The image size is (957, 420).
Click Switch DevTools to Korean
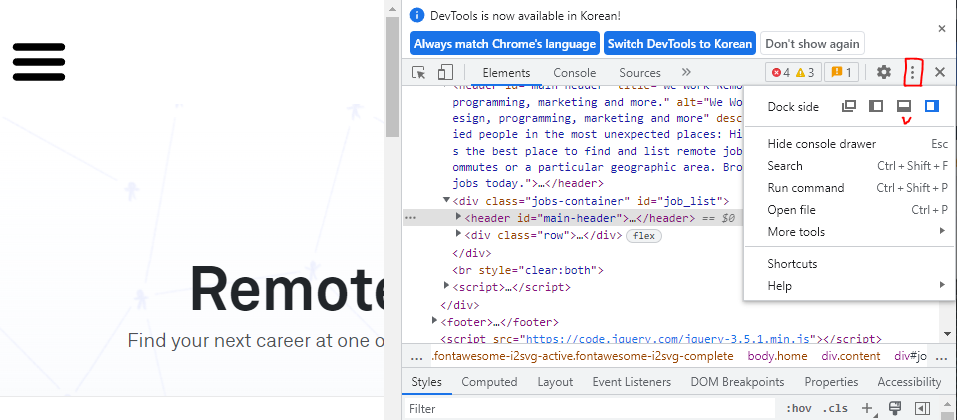tap(680, 44)
